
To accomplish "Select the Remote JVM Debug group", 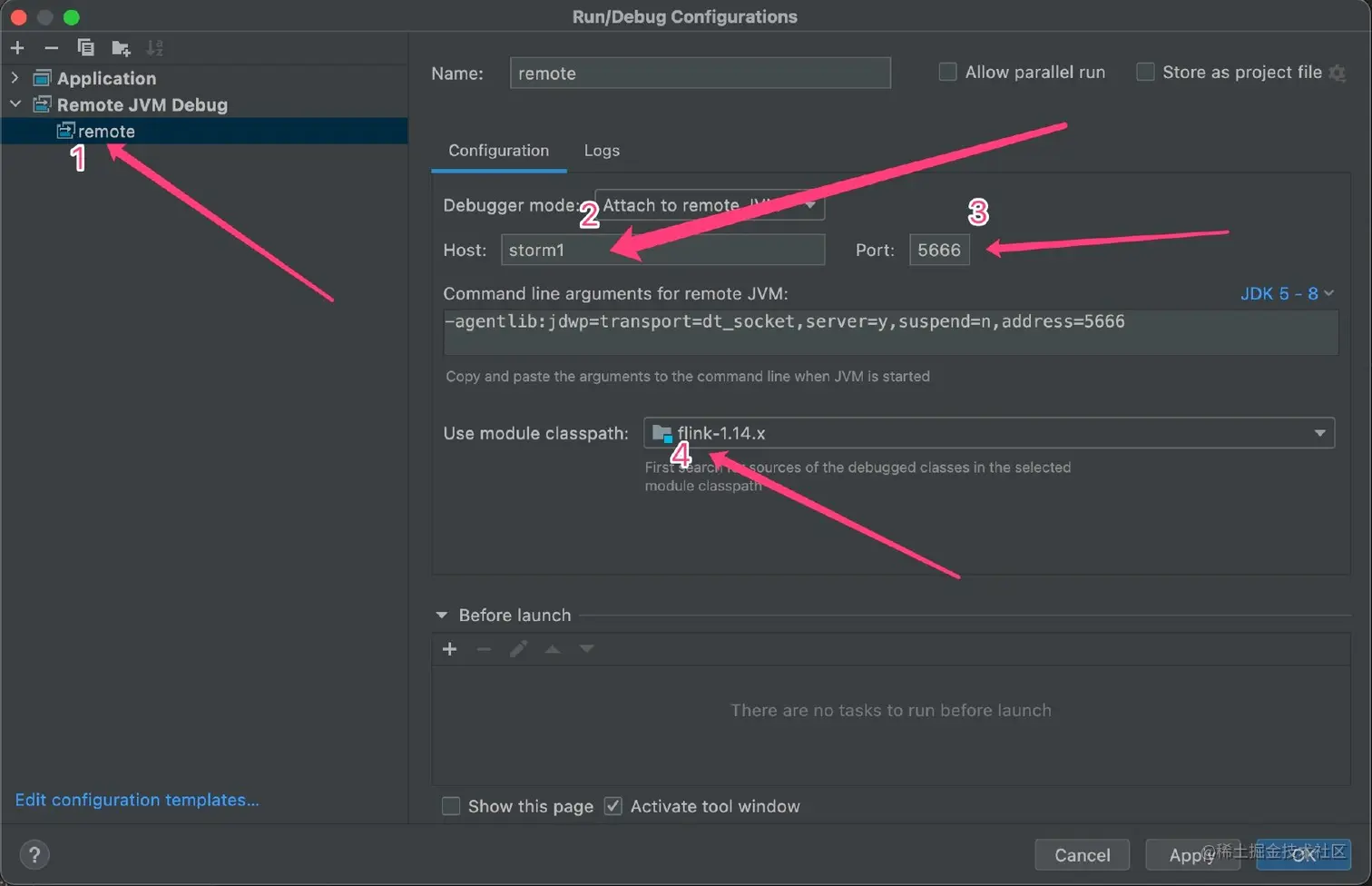I will coord(142,104).
